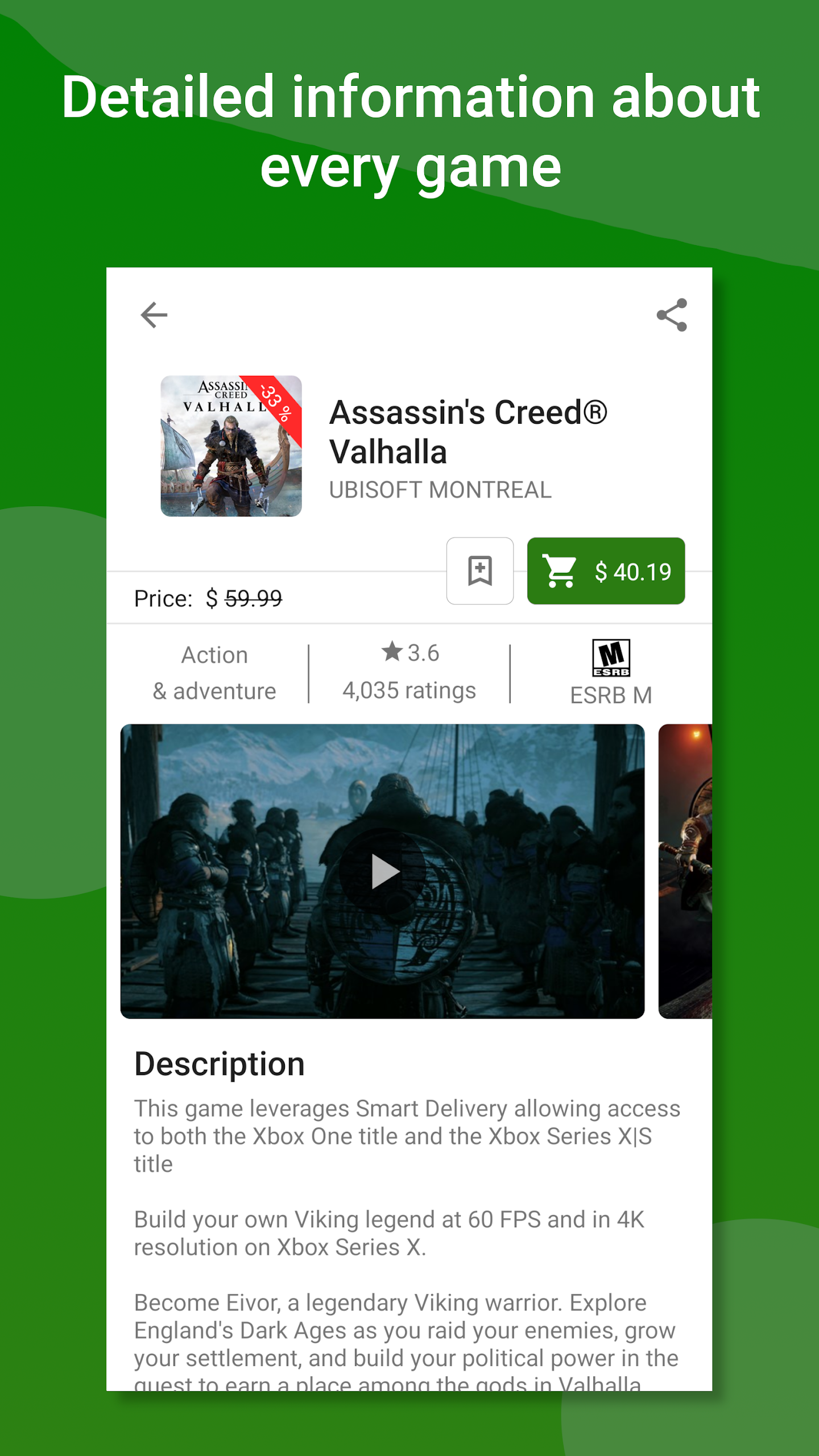
Task: Select the Assassin's Creed Valhalla cover art
Action: click(231, 446)
